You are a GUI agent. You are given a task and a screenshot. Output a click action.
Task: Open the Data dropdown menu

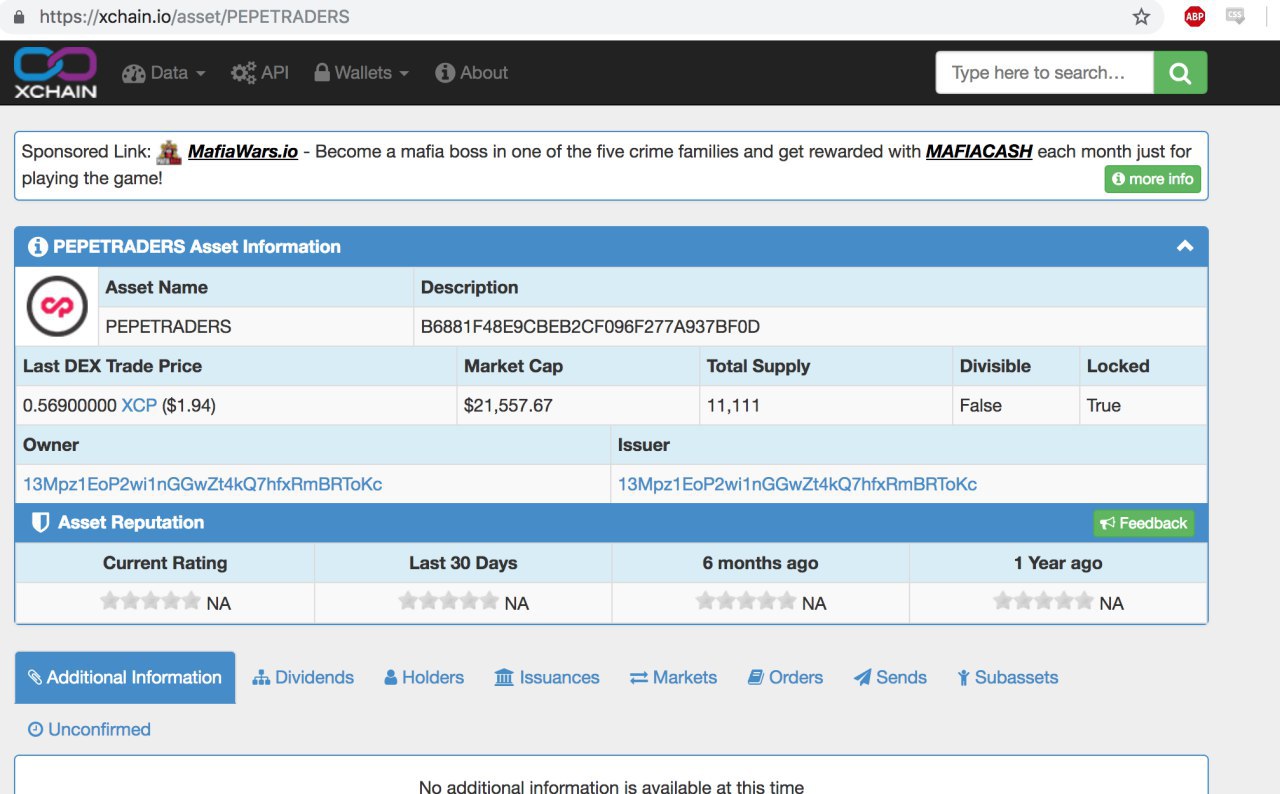pyautogui.click(x=164, y=73)
